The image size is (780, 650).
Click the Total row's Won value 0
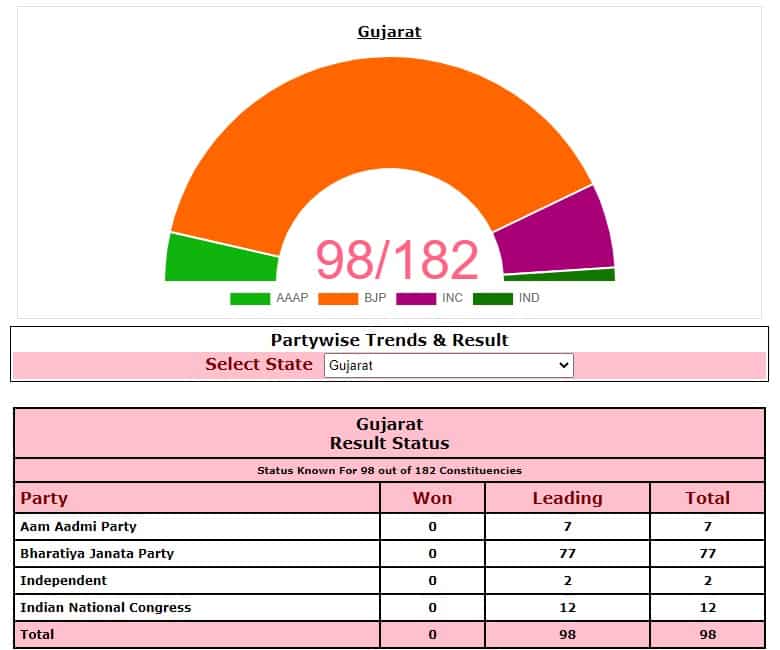click(432, 635)
